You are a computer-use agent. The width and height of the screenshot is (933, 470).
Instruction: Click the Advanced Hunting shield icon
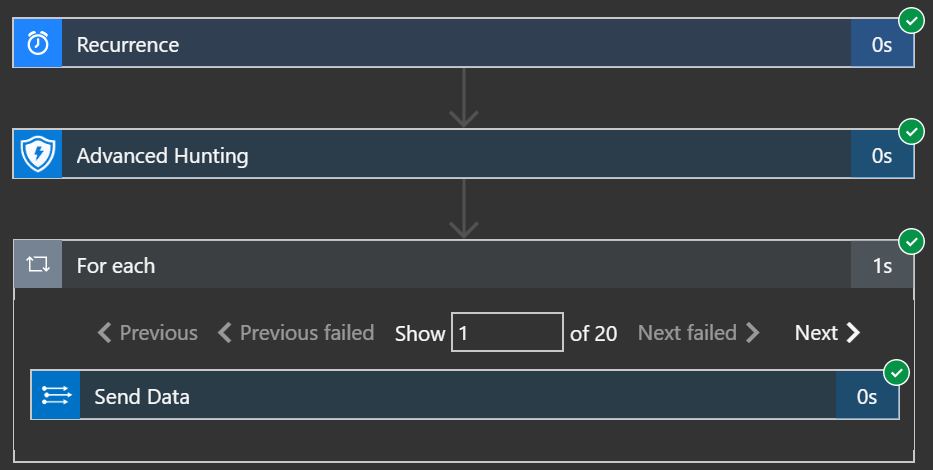38,155
